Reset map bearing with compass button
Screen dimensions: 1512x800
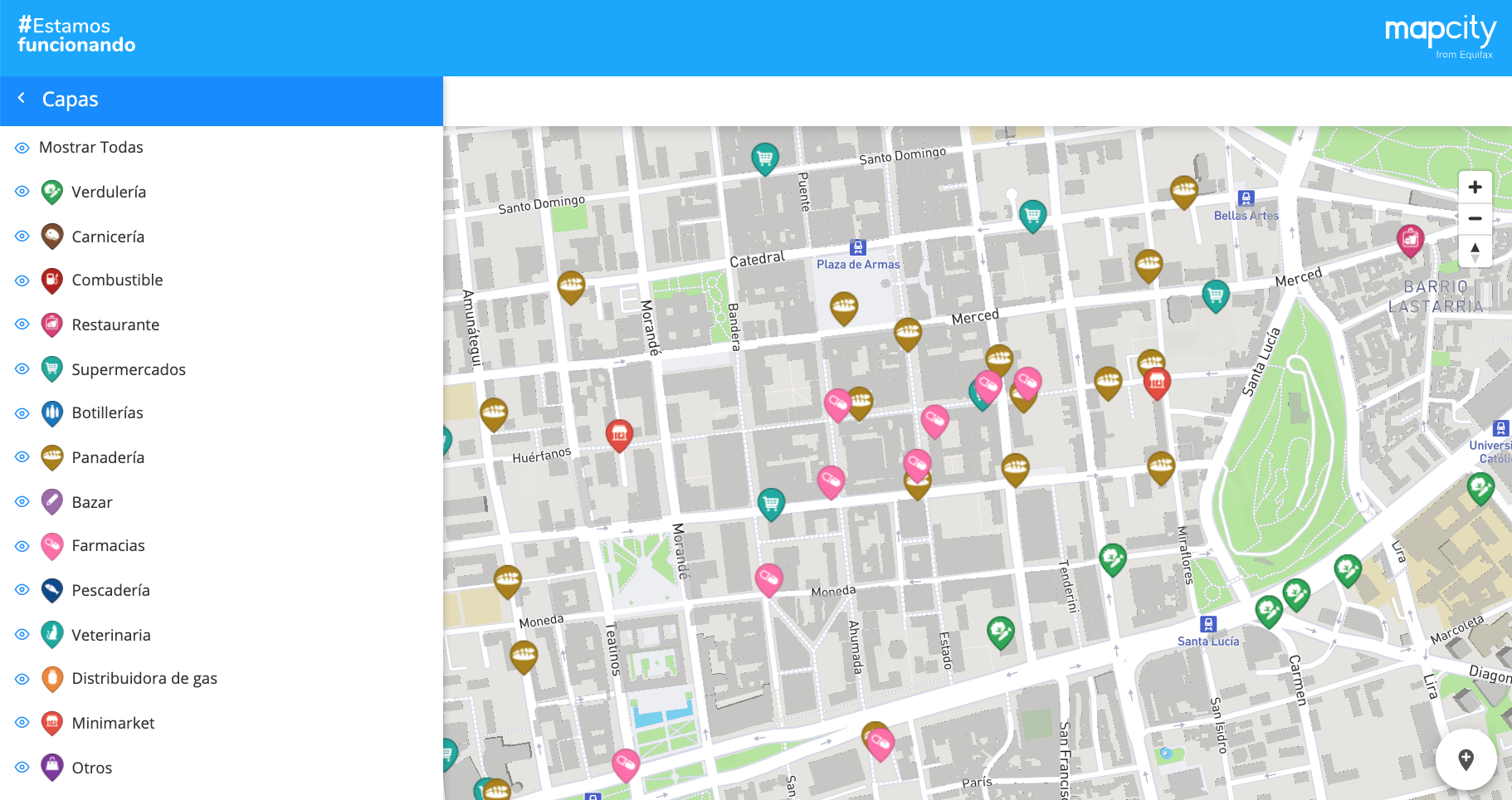pyautogui.click(x=1475, y=251)
